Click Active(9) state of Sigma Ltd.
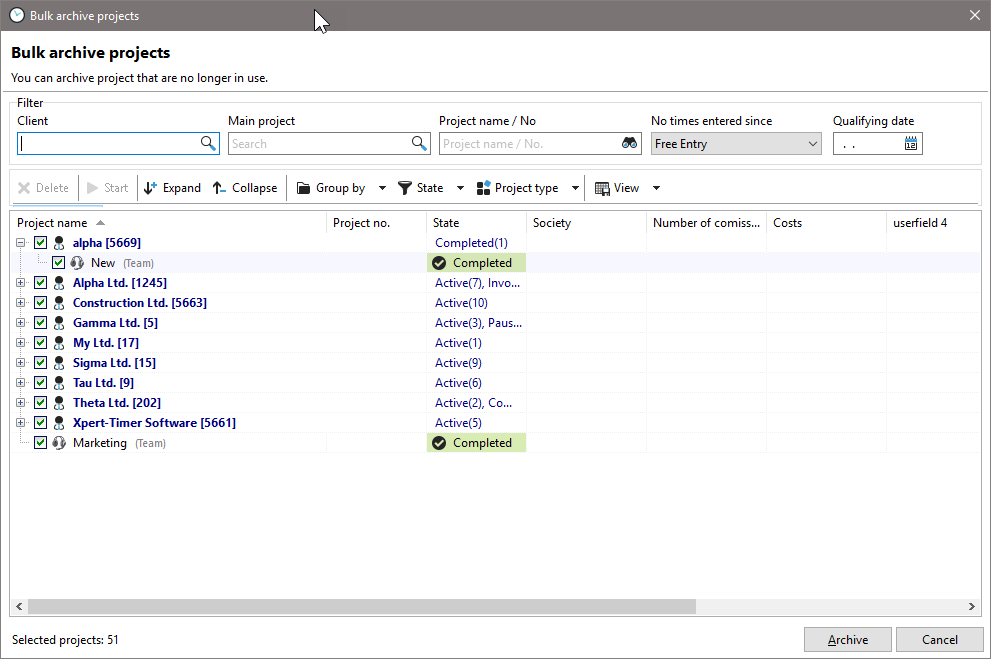This screenshot has width=991, height=659. point(458,363)
